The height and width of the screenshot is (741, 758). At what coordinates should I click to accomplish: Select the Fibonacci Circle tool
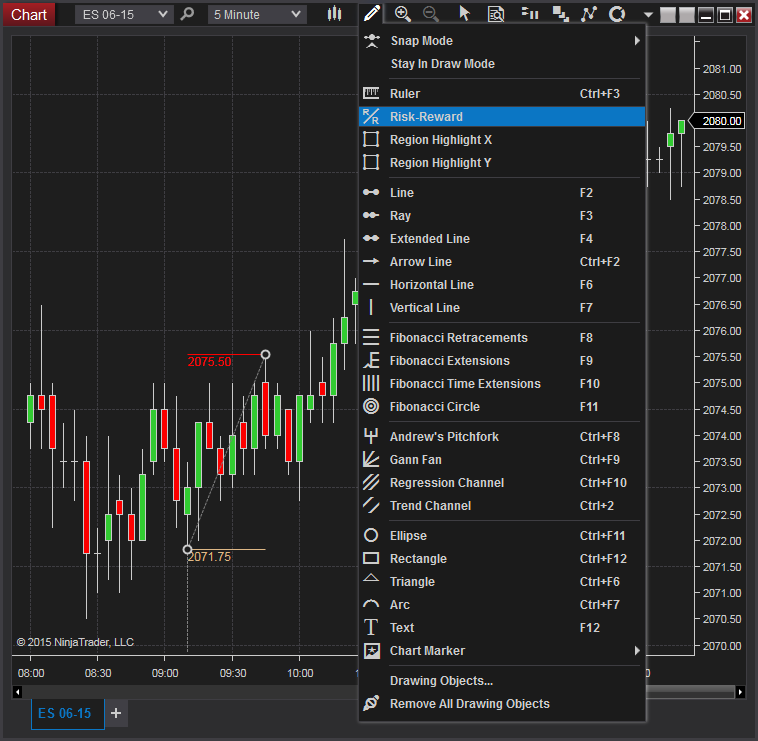click(502, 407)
